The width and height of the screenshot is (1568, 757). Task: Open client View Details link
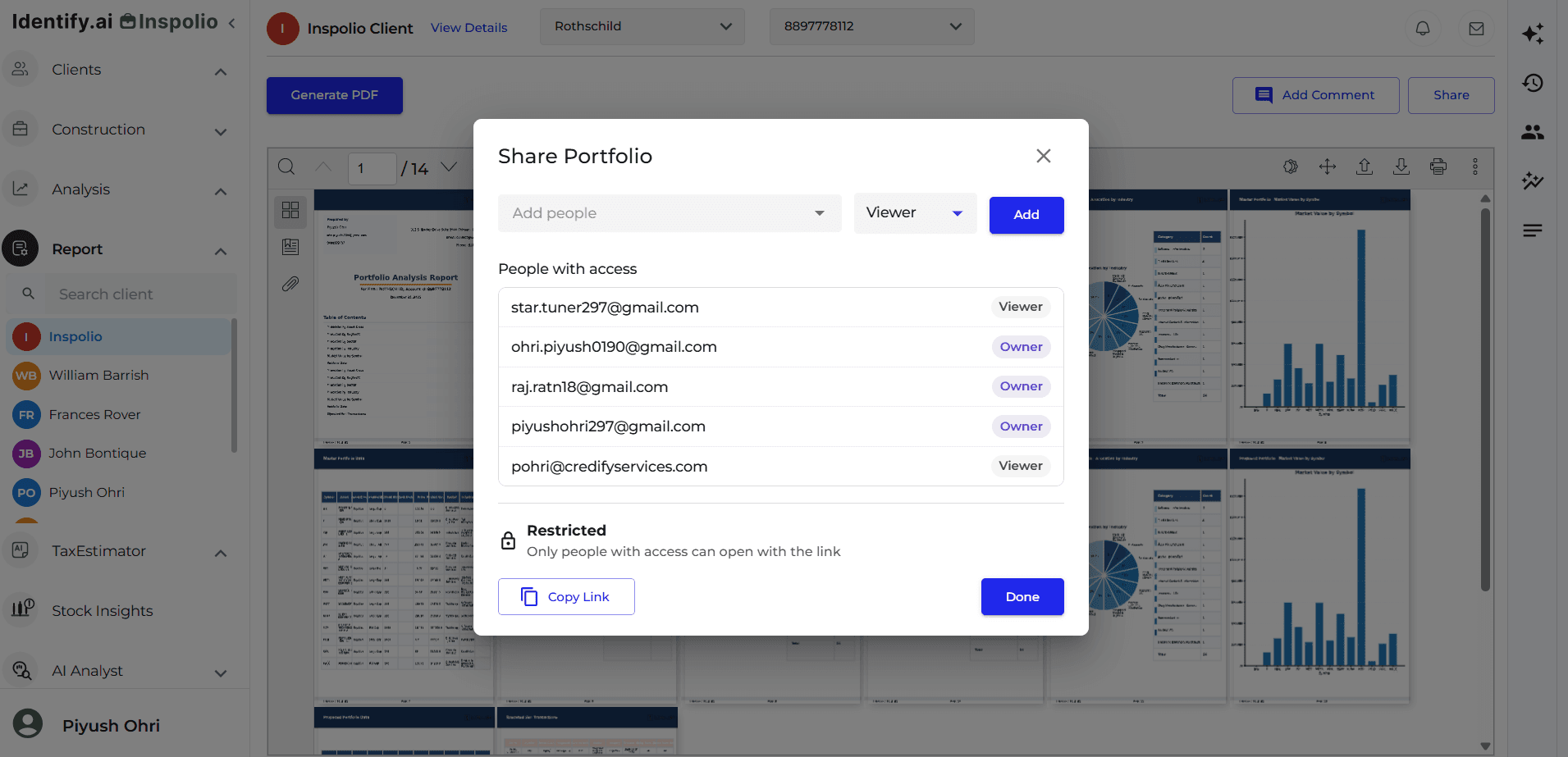[469, 27]
